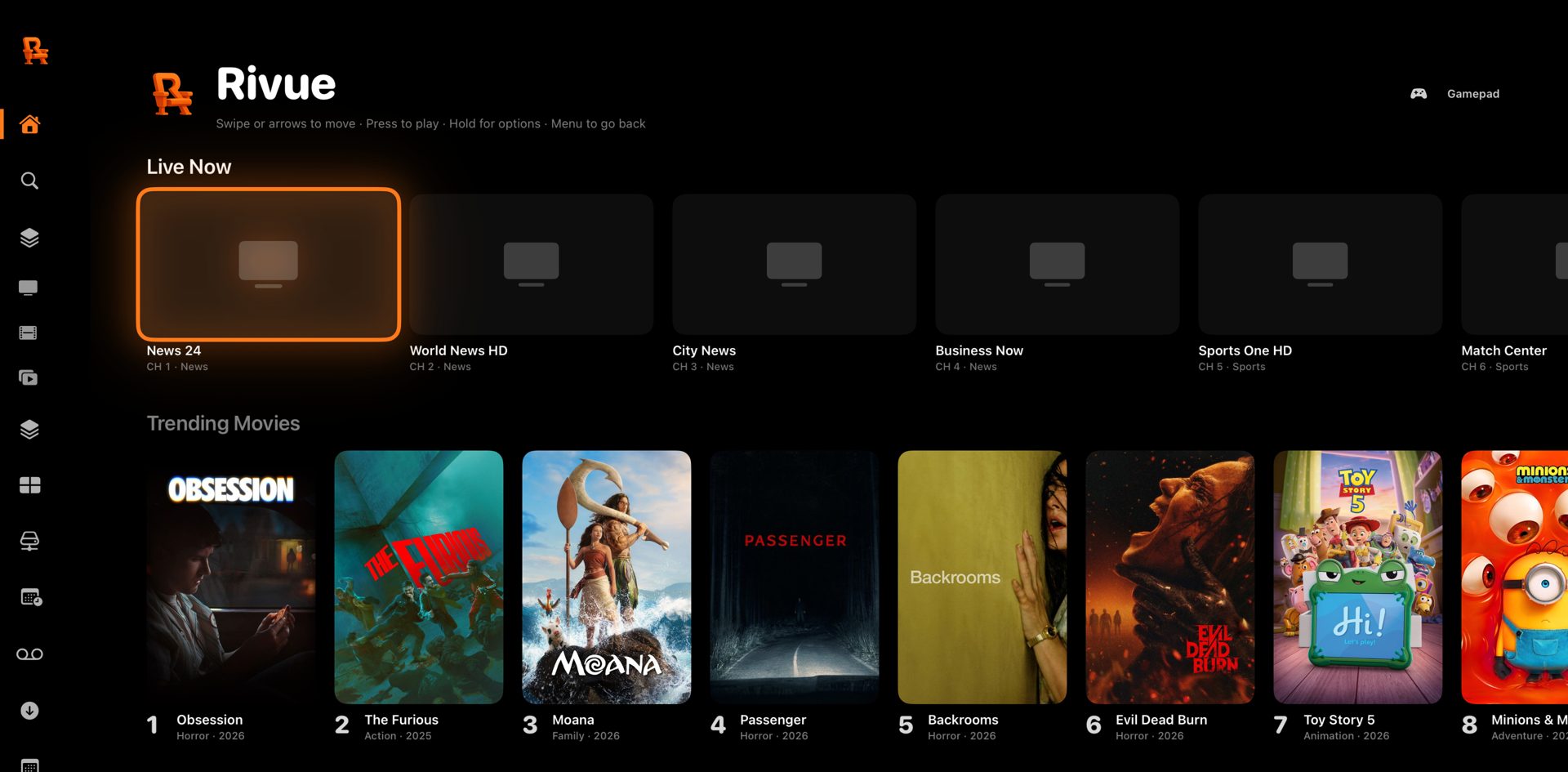
Task: Click the 'City News' channel title
Action: (x=704, y=350)
